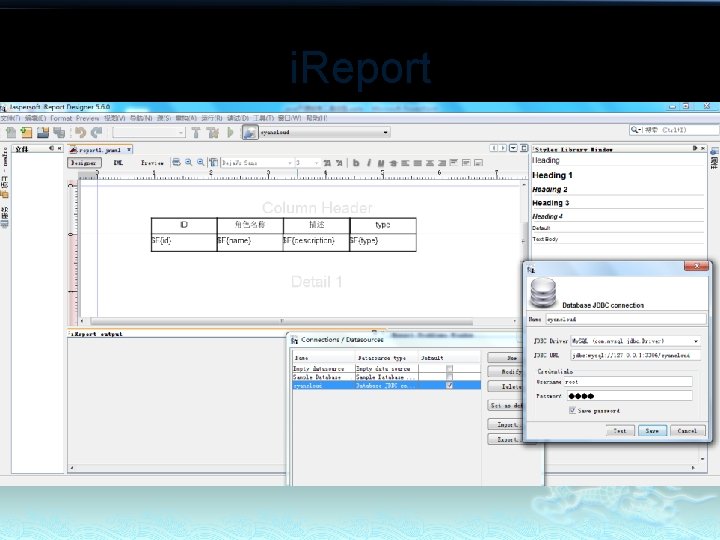This screenshot has height=540, width=720.
Task: Click the scroll documents right arrow
Action: point(503,148)
